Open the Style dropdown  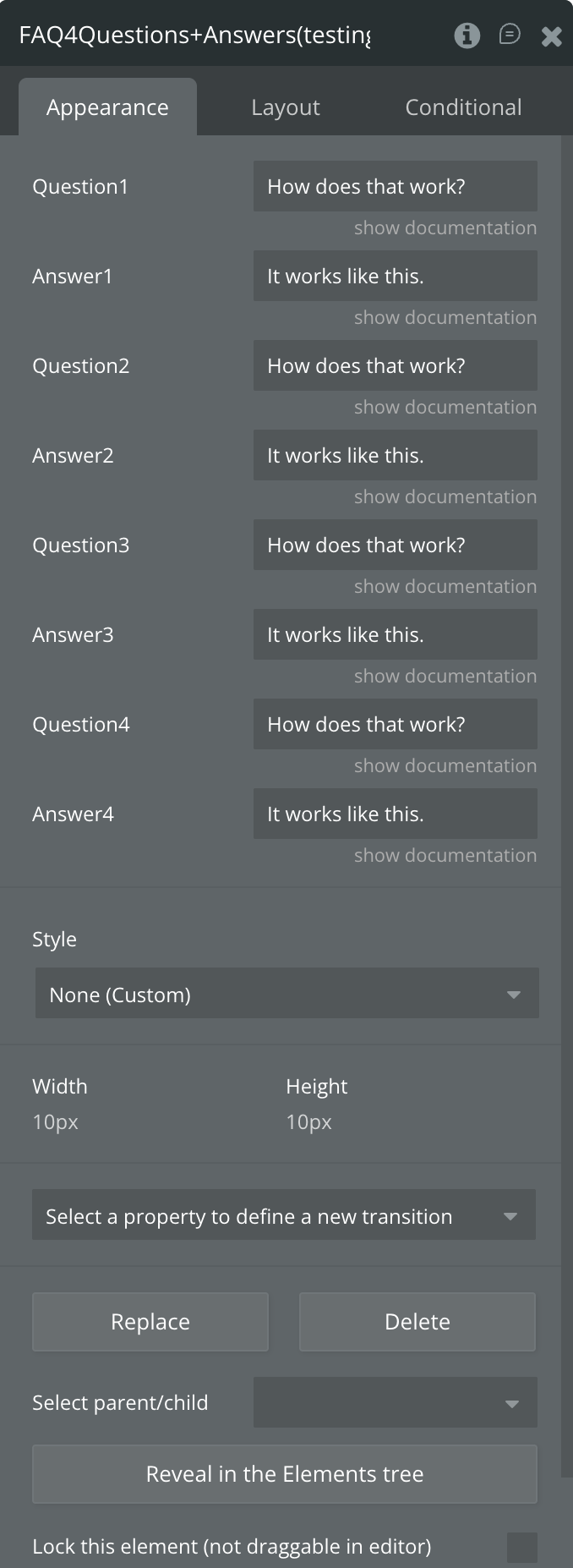click(286, 994)
